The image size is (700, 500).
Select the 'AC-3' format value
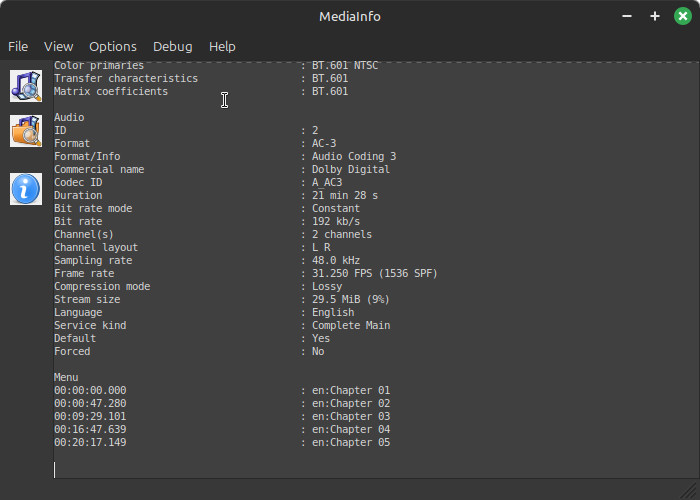(324, 143)
